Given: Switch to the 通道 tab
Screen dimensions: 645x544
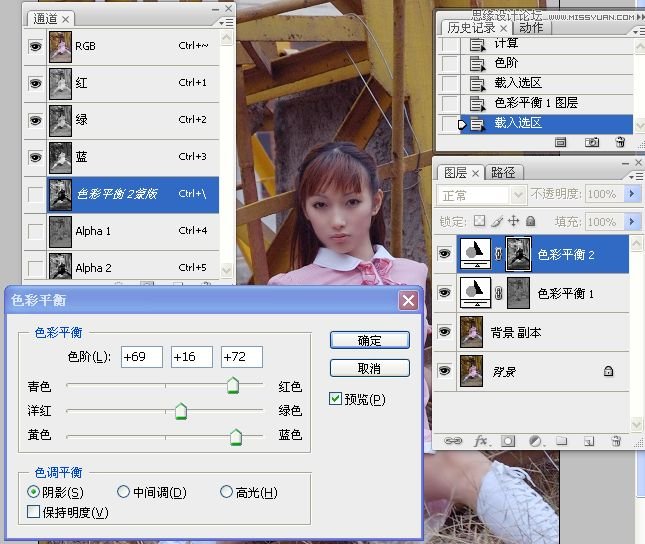Looking at the screenshot, I should 51,19.
